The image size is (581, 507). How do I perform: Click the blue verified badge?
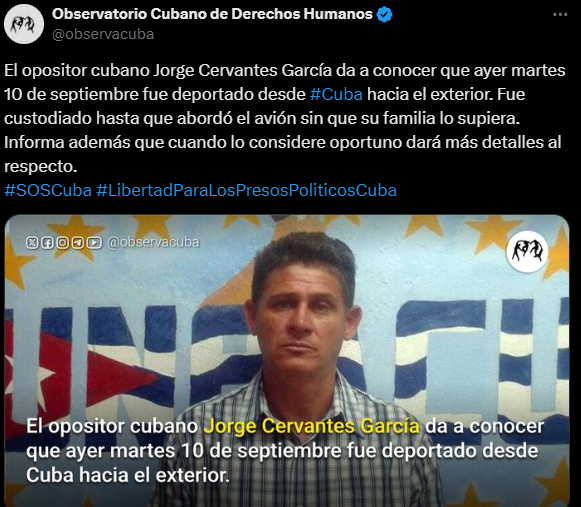[384, 14]
